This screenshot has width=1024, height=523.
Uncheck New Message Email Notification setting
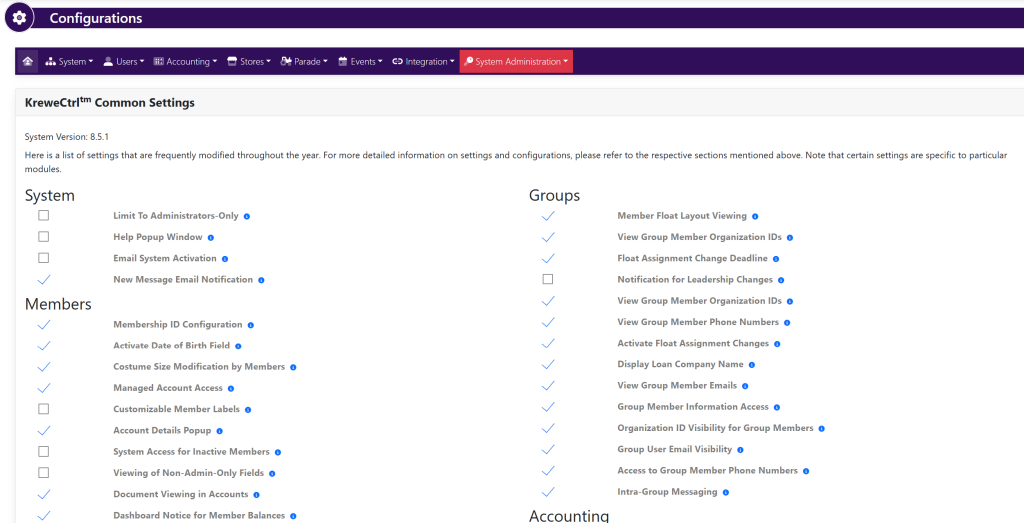coord(44,280)
